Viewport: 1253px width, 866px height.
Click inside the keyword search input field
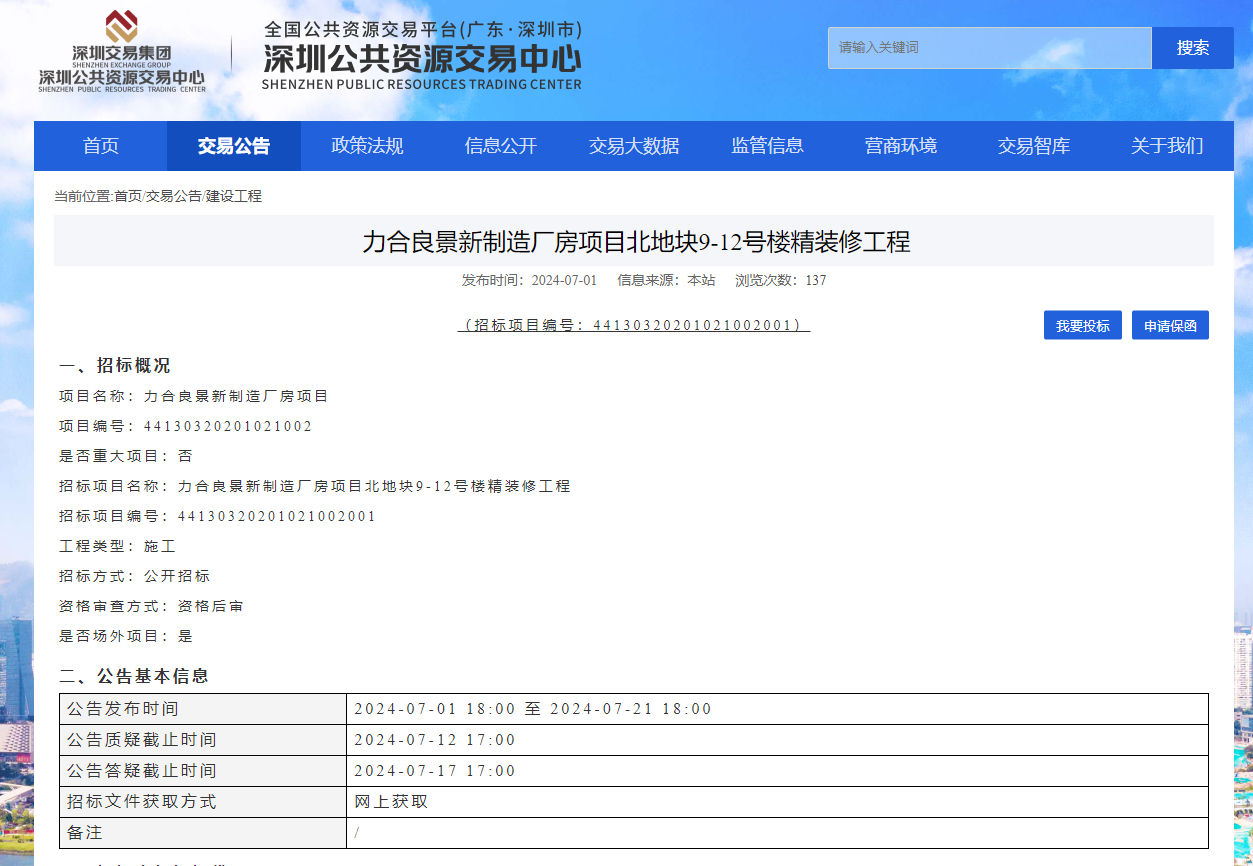(989, 48)
